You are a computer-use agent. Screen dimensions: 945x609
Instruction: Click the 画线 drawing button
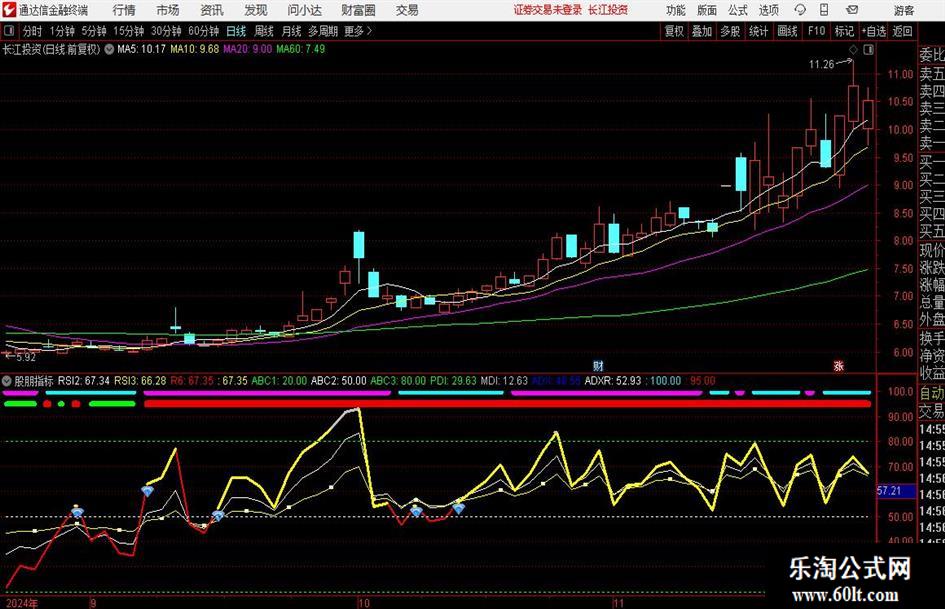click(x=787, y=31)
